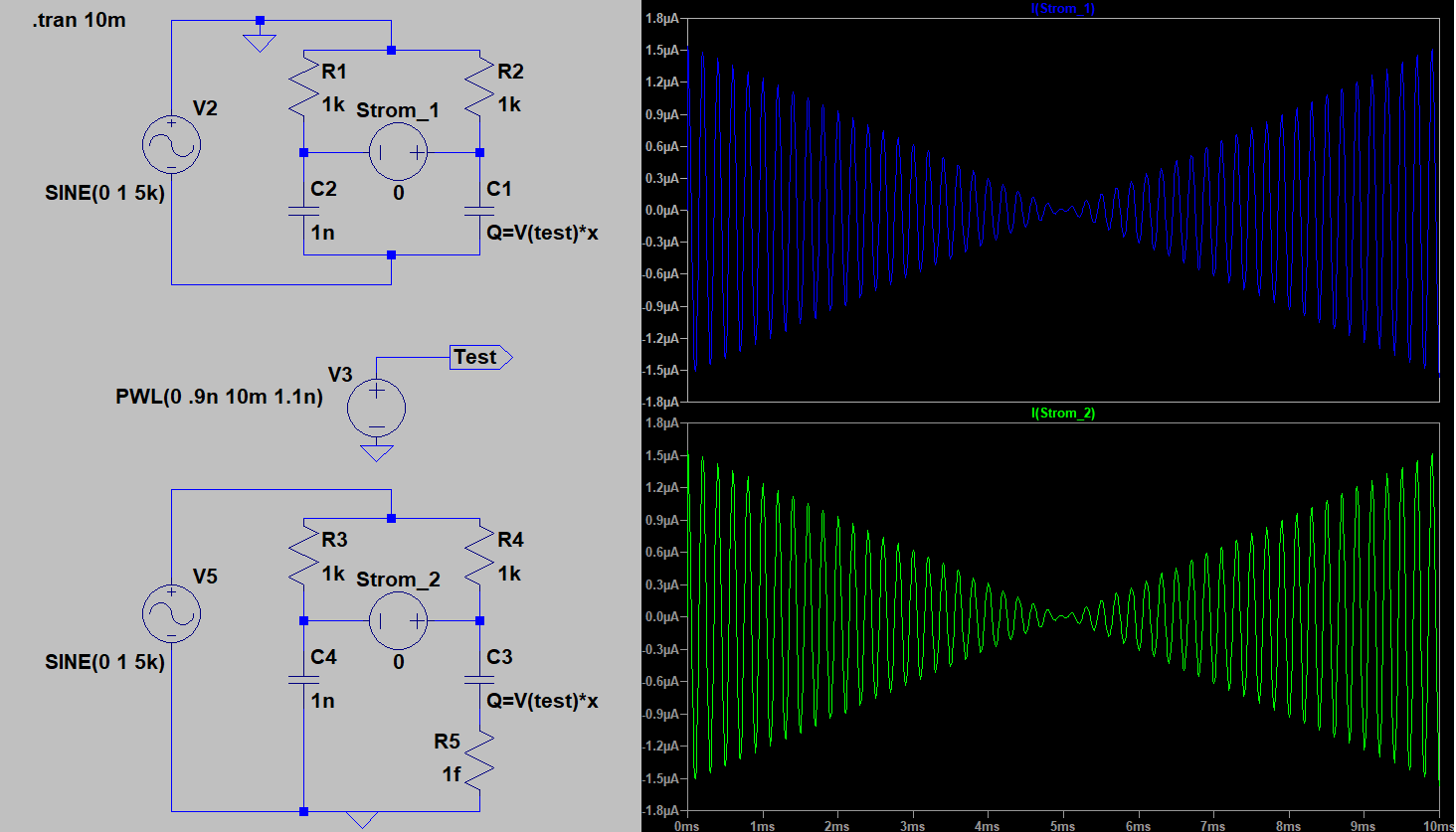Click the 1k value of R4
Image resolution: width=1456 pixels, height=832 pixels.
[x=509, y=573]
